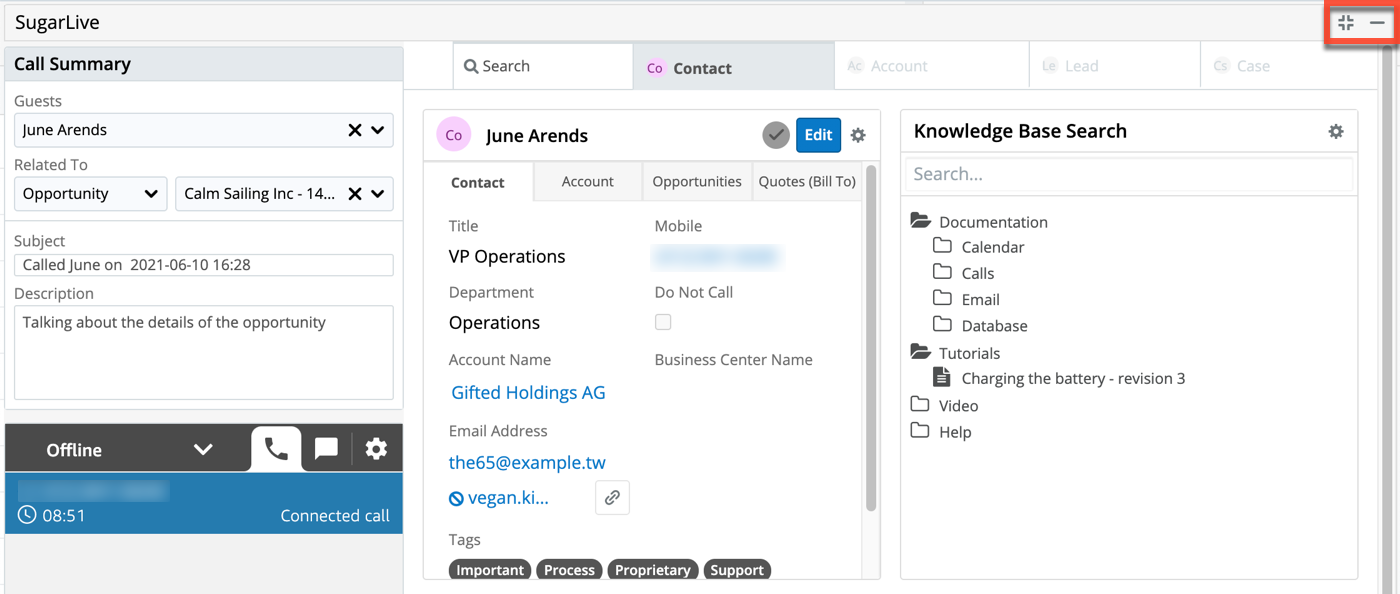1400x594 pixels.
Task: Select the Search tab
Action: coord(543,66)
